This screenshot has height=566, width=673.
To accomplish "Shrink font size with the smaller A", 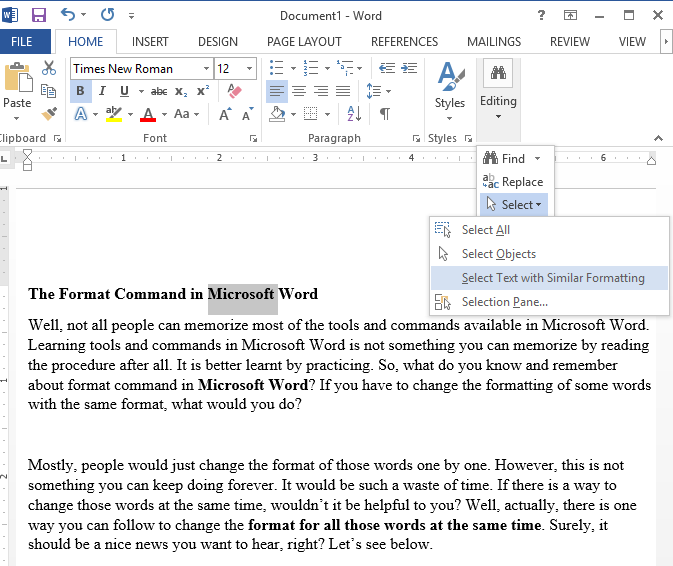I will coord(248,114).
